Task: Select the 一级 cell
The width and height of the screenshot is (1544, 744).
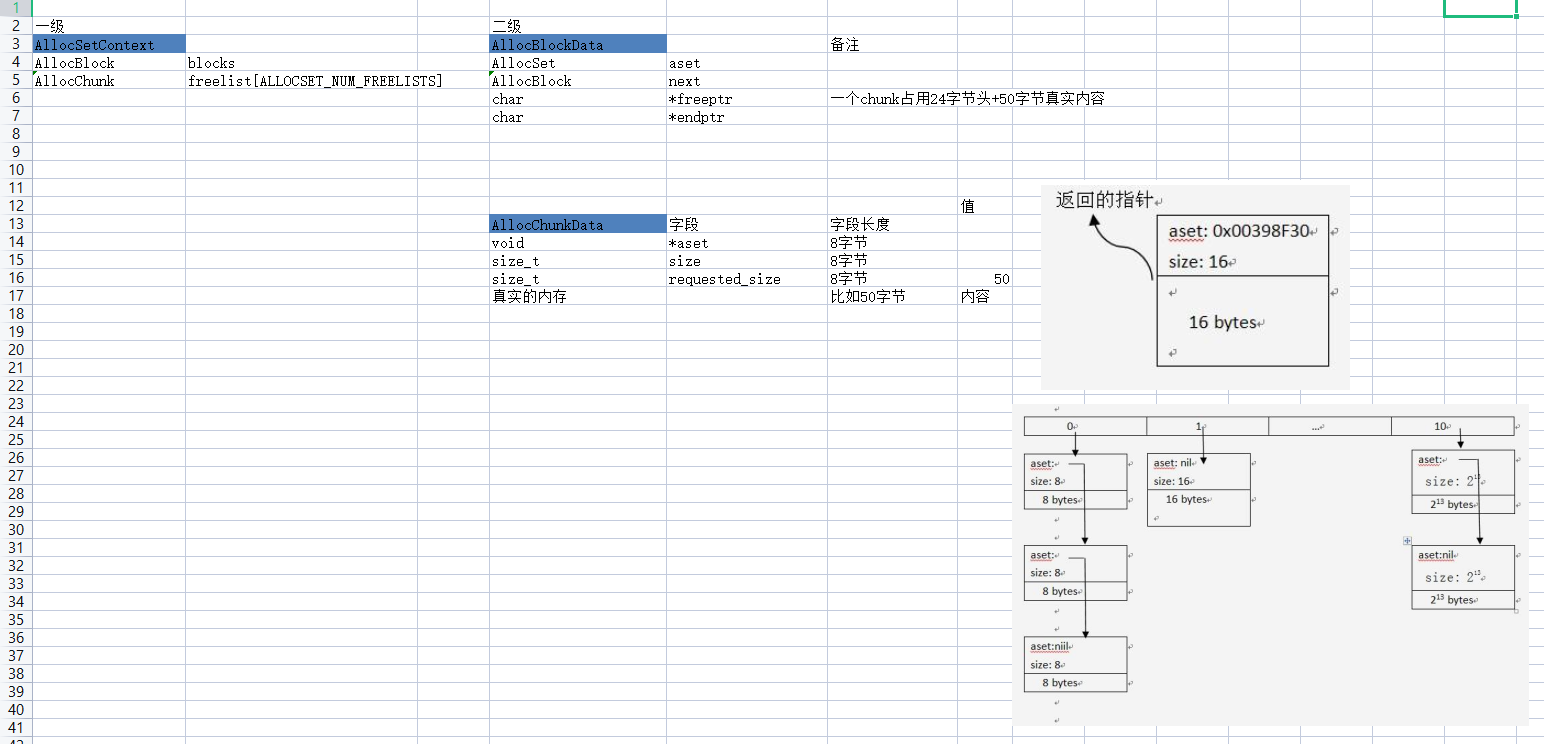Action: (x=109, y=27)
